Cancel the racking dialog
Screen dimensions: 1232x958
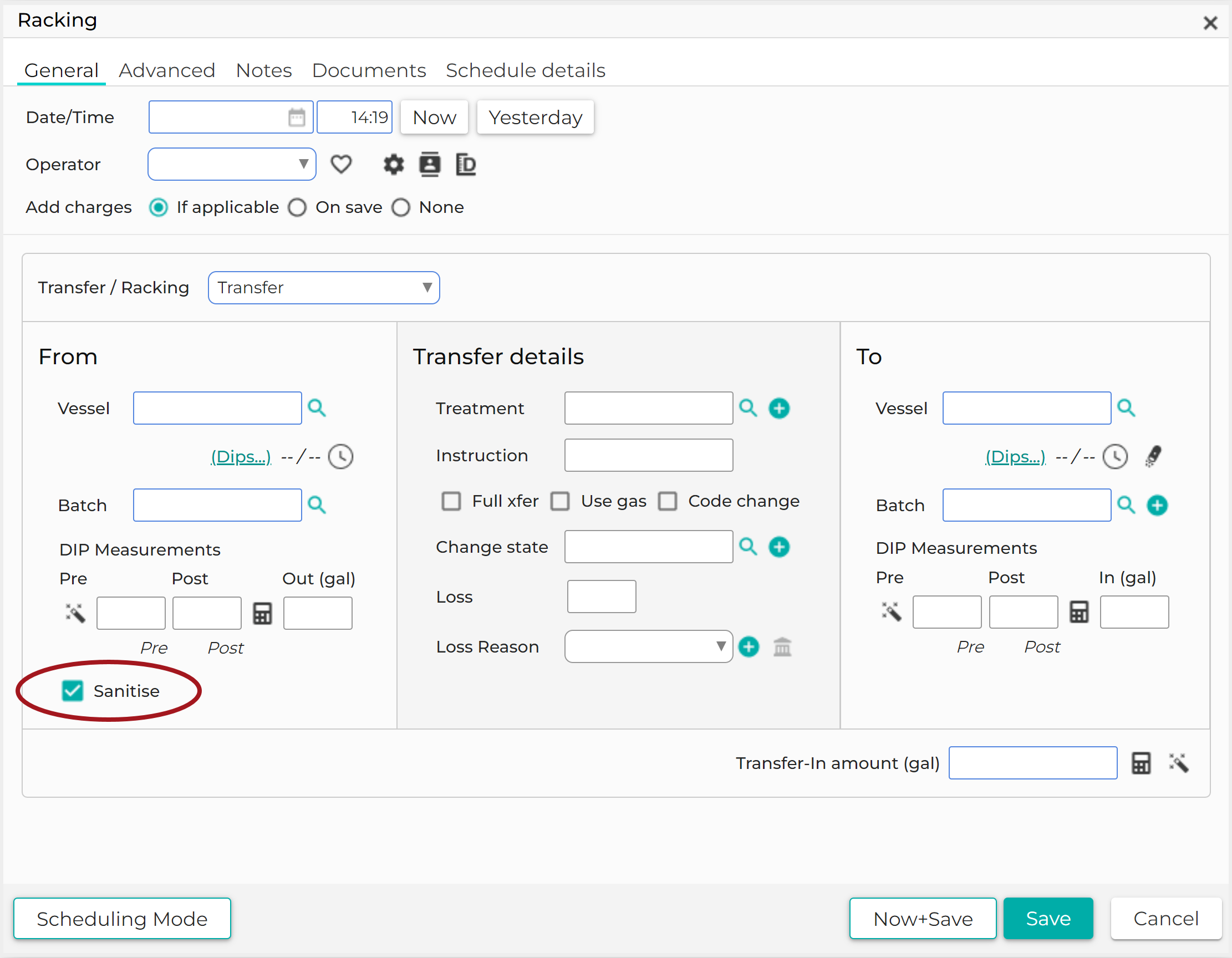1166,919
